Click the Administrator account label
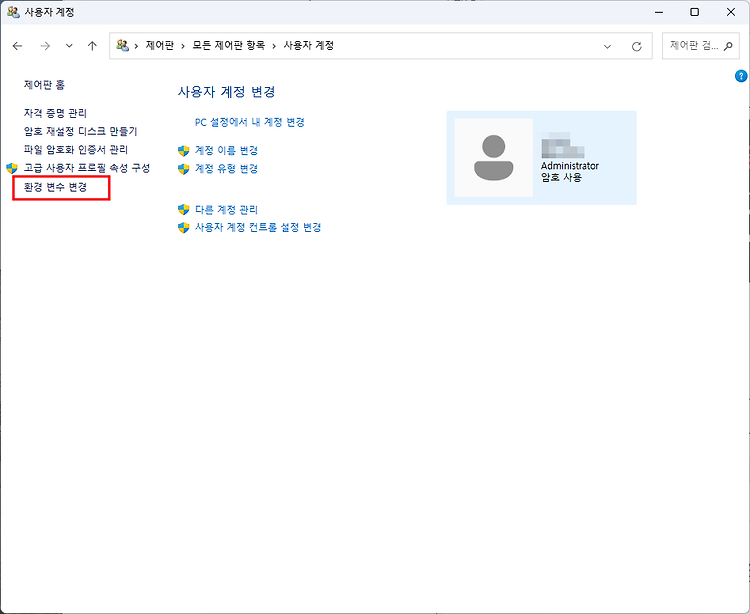Image resolution: width=750 pixels, height=614 pixels. tap(570, 166)
